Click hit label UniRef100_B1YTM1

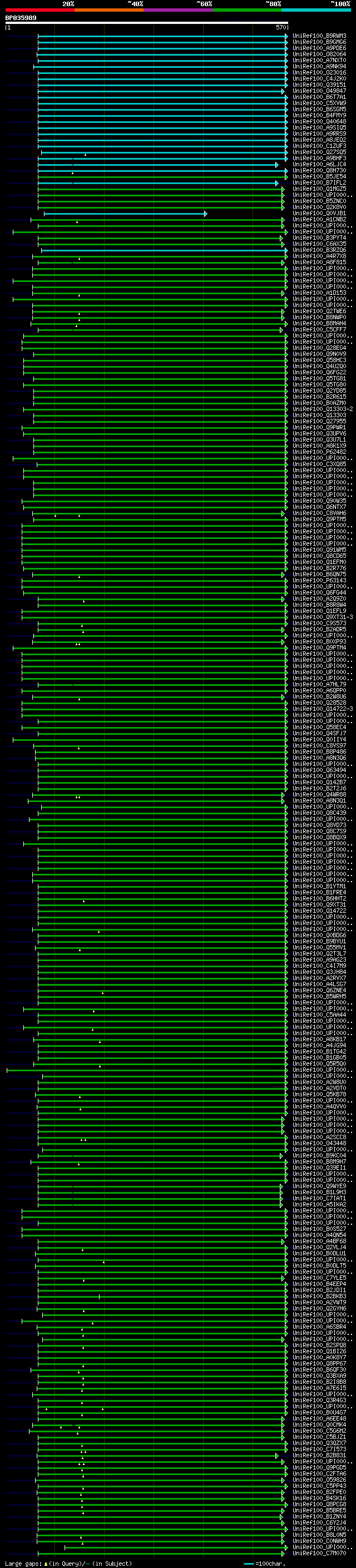[319, 887]
